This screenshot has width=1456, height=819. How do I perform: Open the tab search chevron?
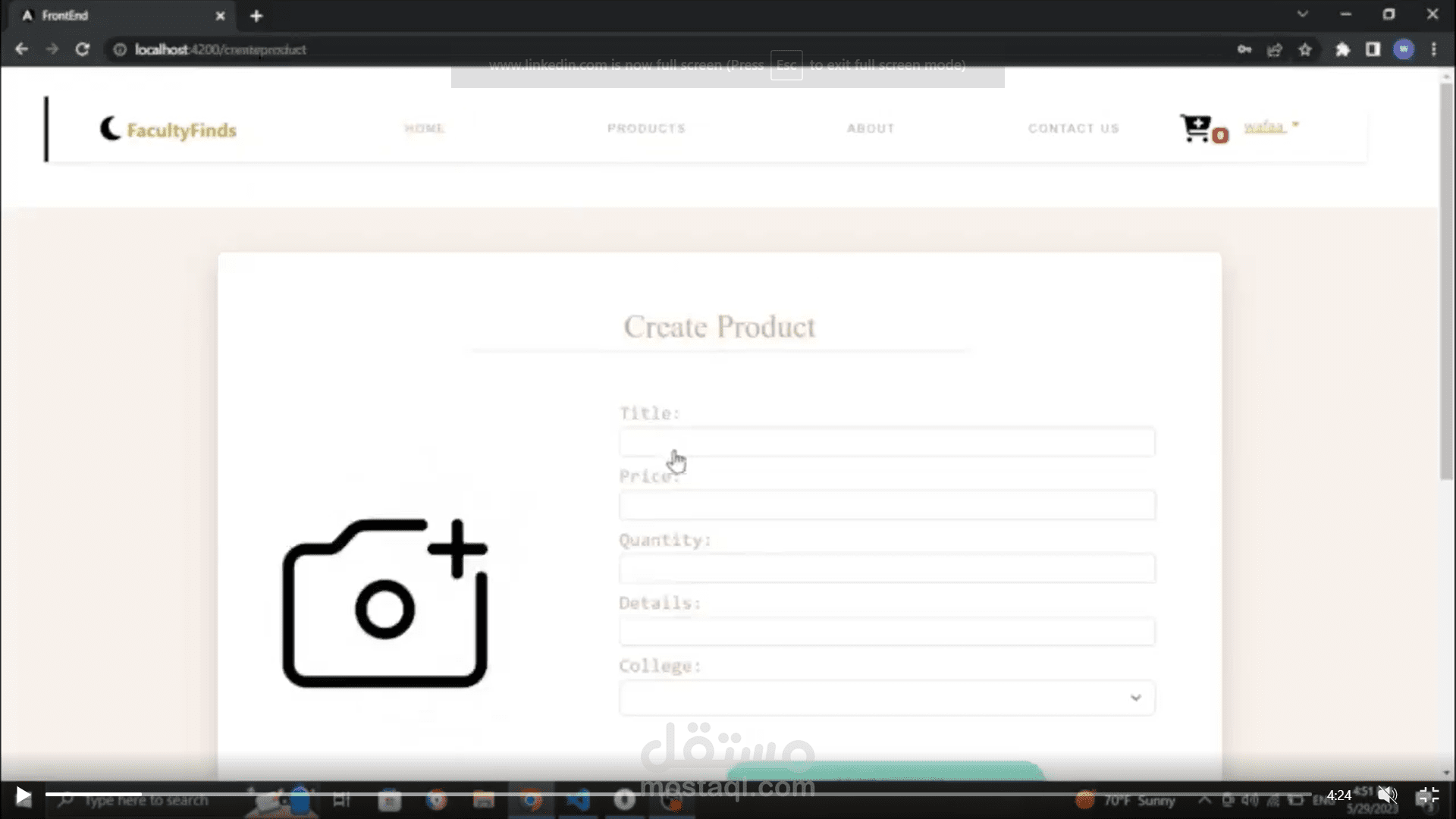pyautogui.click(x=1302, y=14)
